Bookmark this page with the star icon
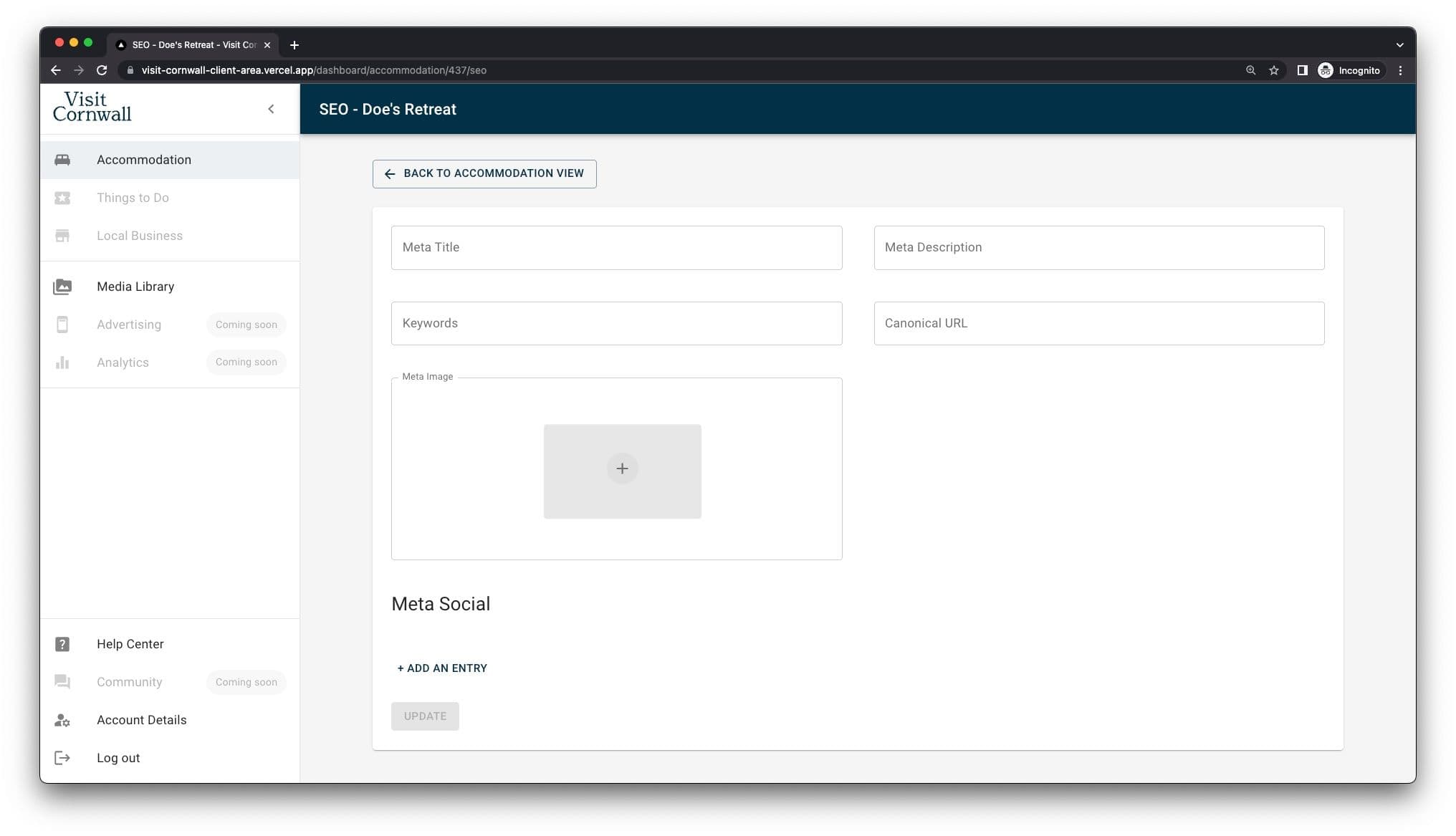Image resolution: width=1456 pixels, height=836 pixels. (1273, 70)
